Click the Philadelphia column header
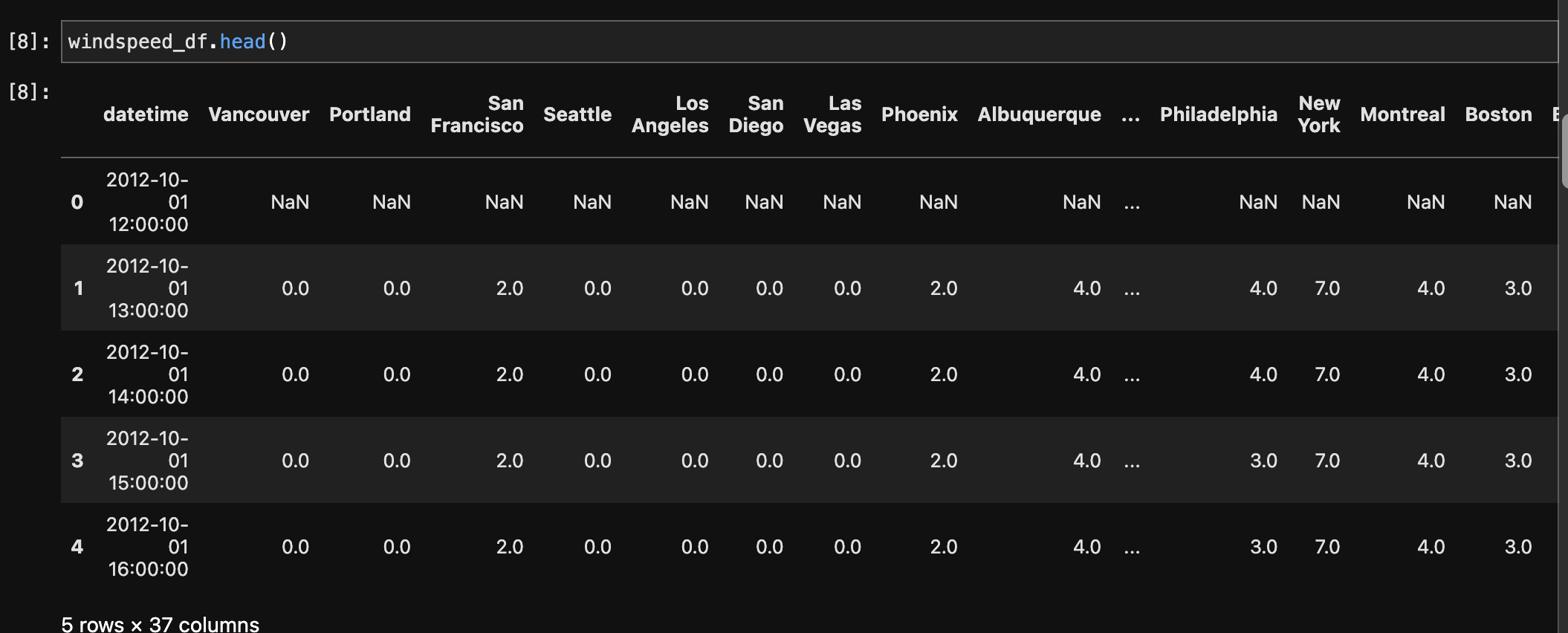1568x633 pixels. [1219, 114]
